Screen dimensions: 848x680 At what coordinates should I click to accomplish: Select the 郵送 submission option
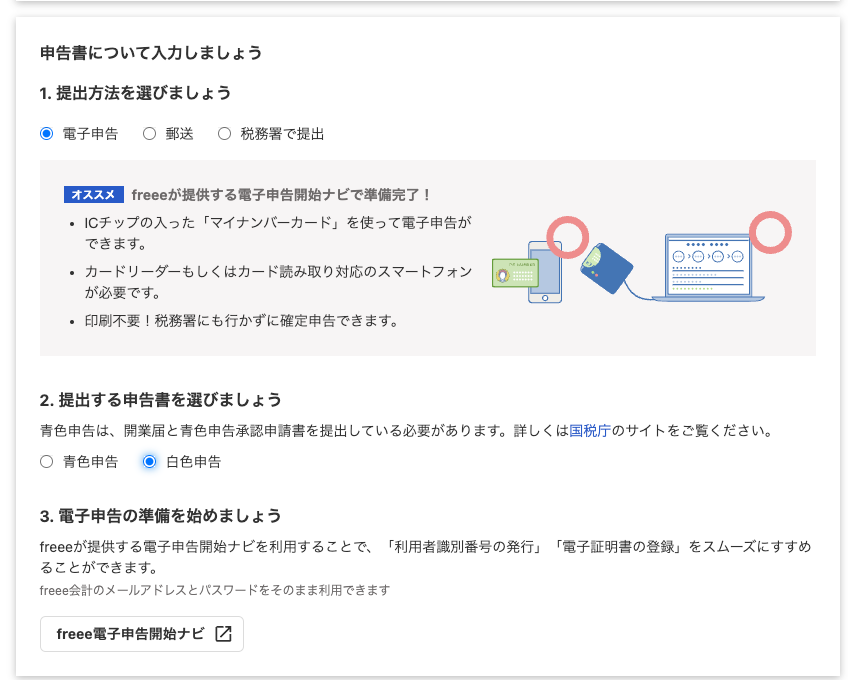pyautogui.click(x=149, y=134)
